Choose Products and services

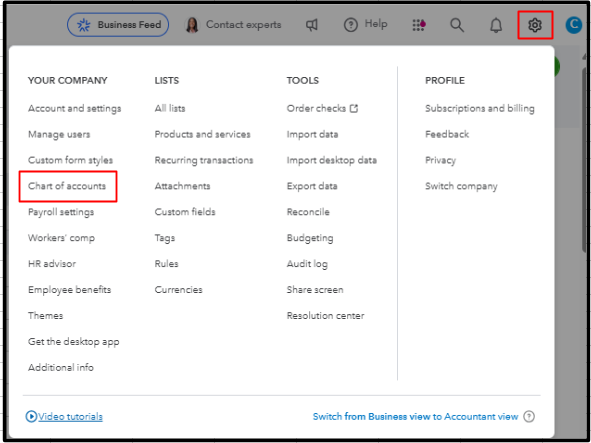pyautogui.click(x=202, y=134)
